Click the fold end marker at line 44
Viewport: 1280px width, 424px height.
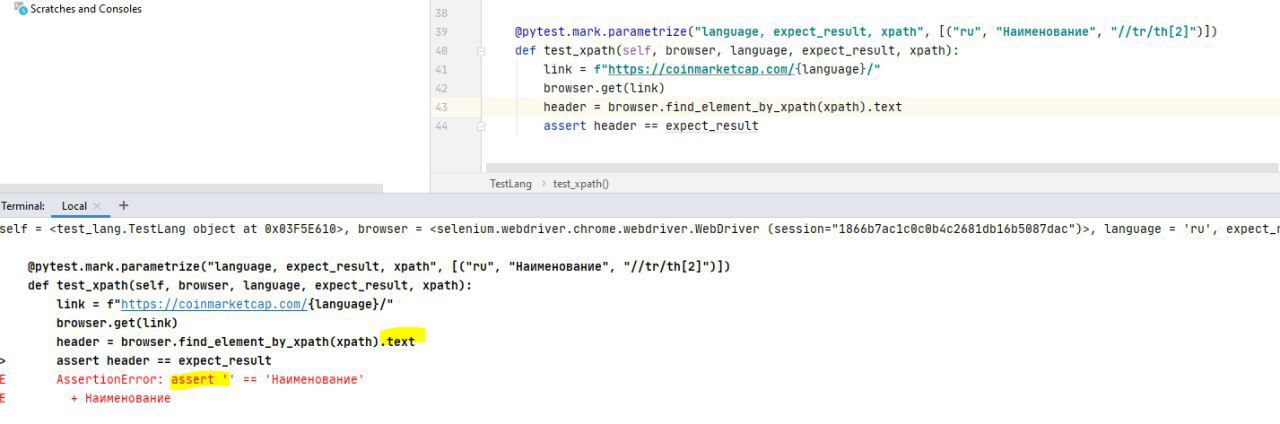(x=481, y=126)
